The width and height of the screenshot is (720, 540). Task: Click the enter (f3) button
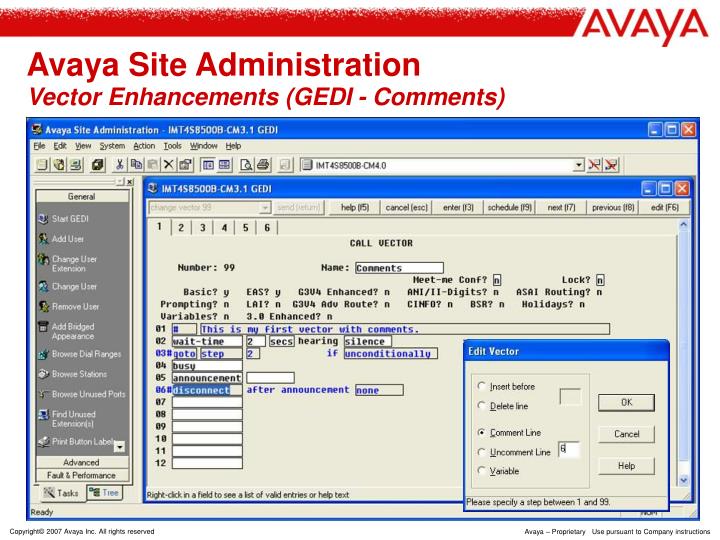[x=458, y=208]
